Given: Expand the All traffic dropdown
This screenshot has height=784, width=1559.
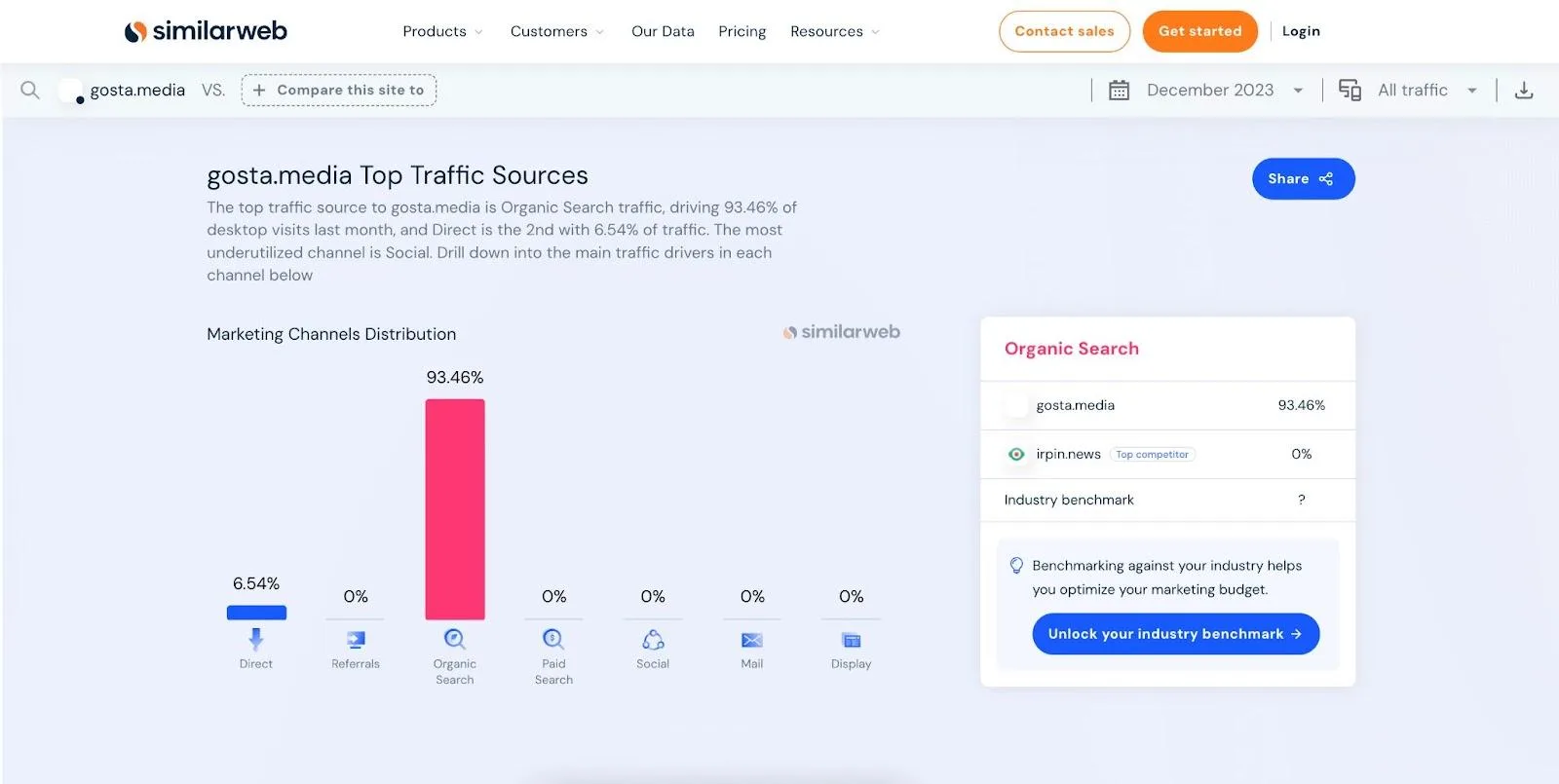Looking at the screenshot, I should tap(1408, 90).
